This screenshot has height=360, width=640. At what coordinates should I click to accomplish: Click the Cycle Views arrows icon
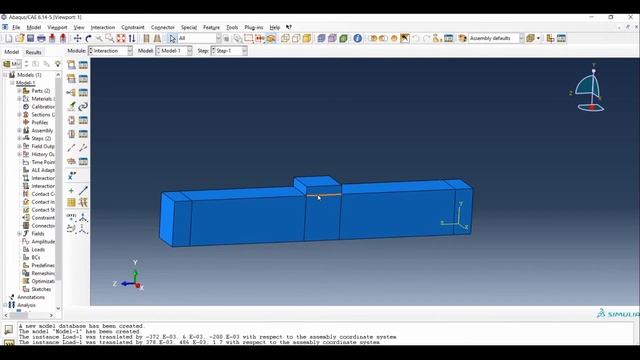(132, 38)
